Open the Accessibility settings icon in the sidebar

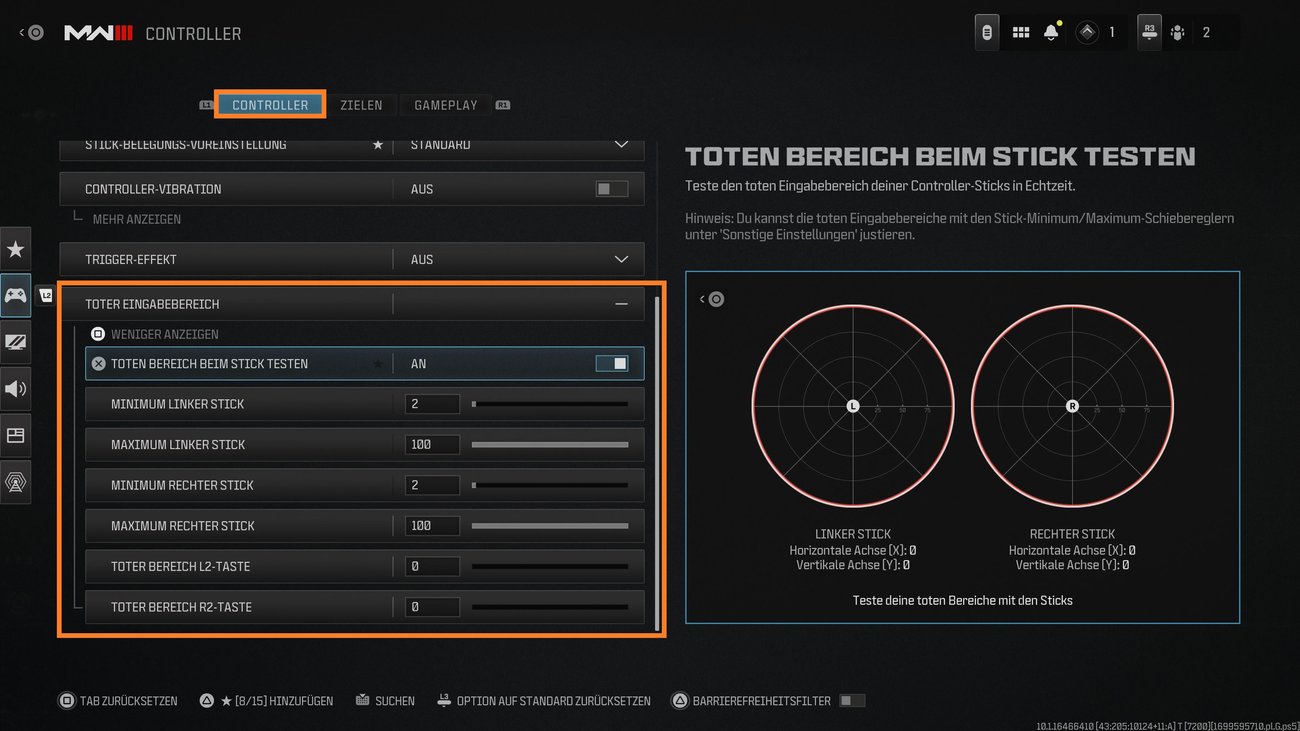[16, 482]
